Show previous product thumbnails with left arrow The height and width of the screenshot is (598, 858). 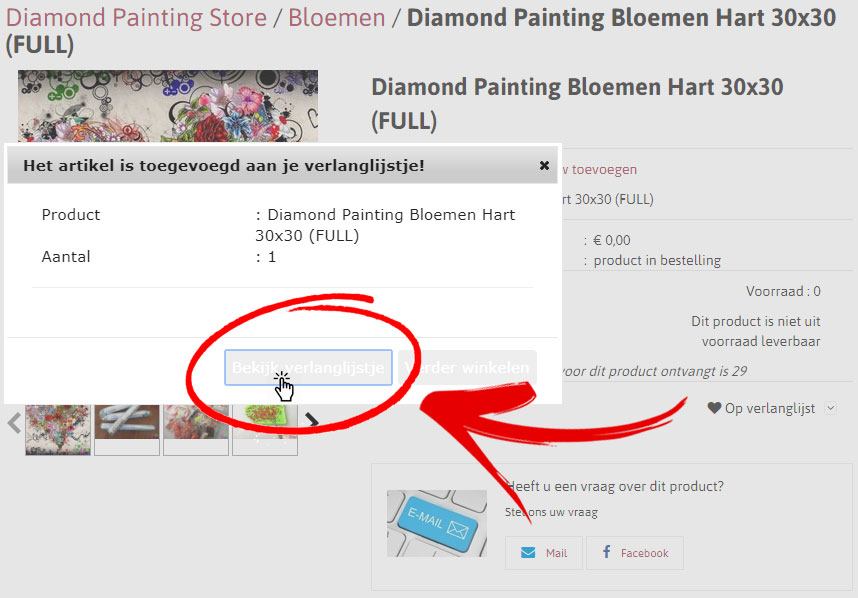pos(14,423)
